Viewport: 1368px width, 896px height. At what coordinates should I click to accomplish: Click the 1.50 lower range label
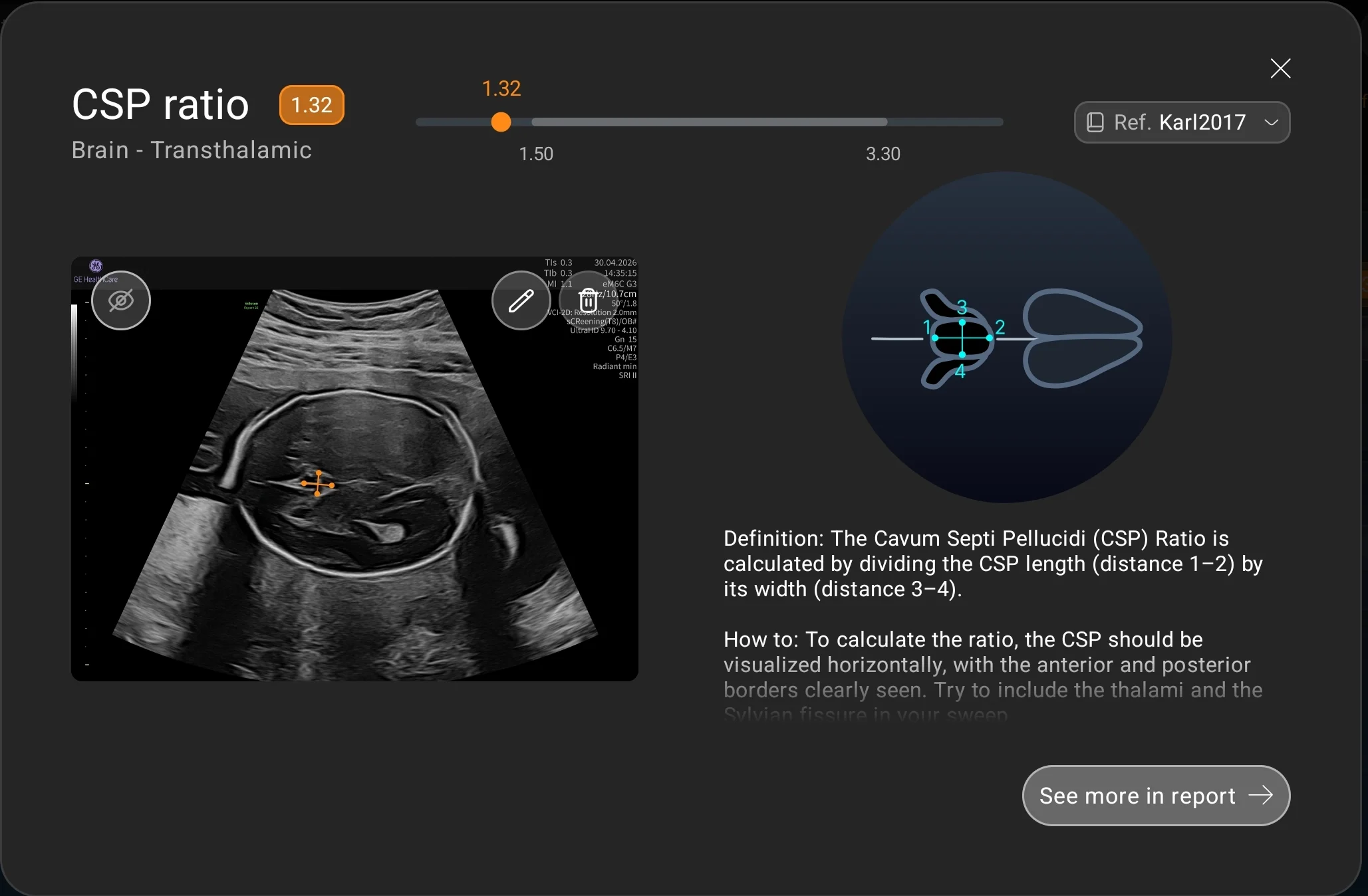(536, 154)
